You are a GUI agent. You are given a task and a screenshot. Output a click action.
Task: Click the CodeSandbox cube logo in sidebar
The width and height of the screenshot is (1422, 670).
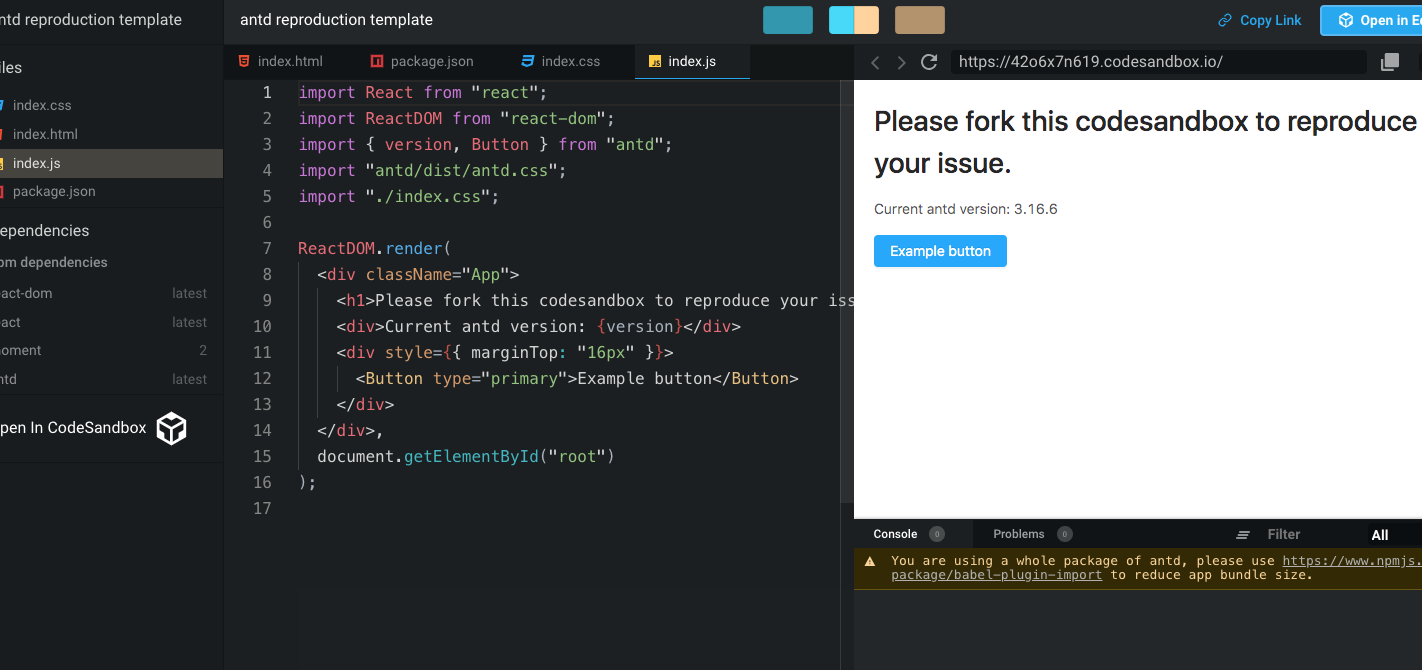[x=170, y=428]
